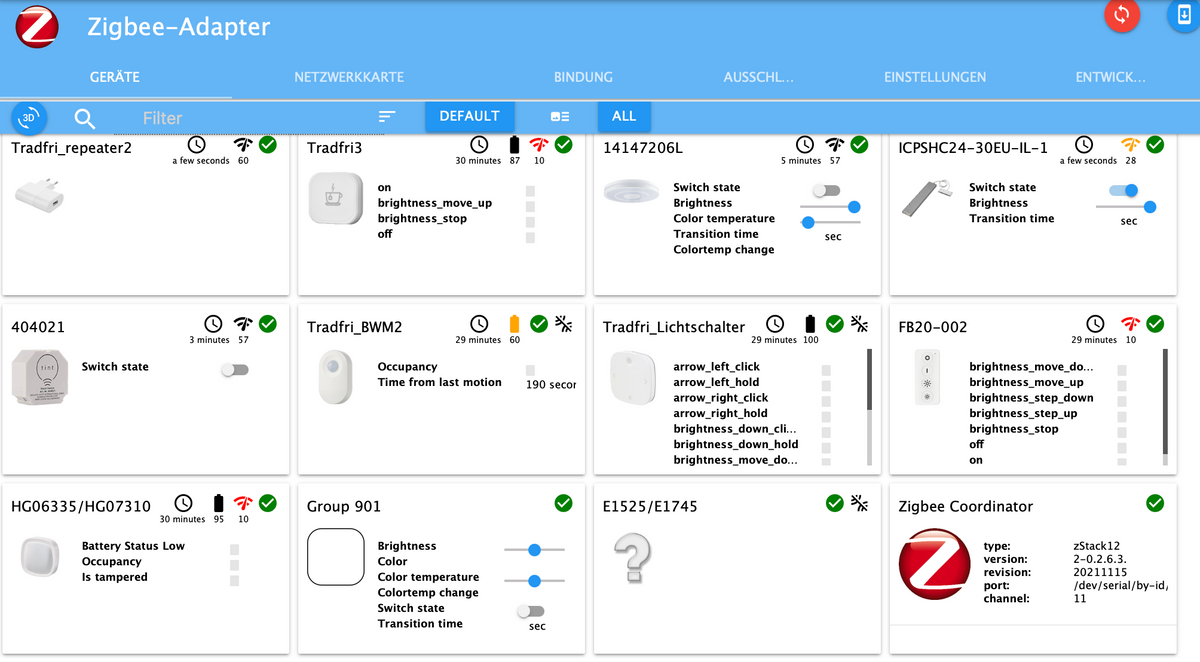
Task: Click the ALL button
Action: coord(624,116)
